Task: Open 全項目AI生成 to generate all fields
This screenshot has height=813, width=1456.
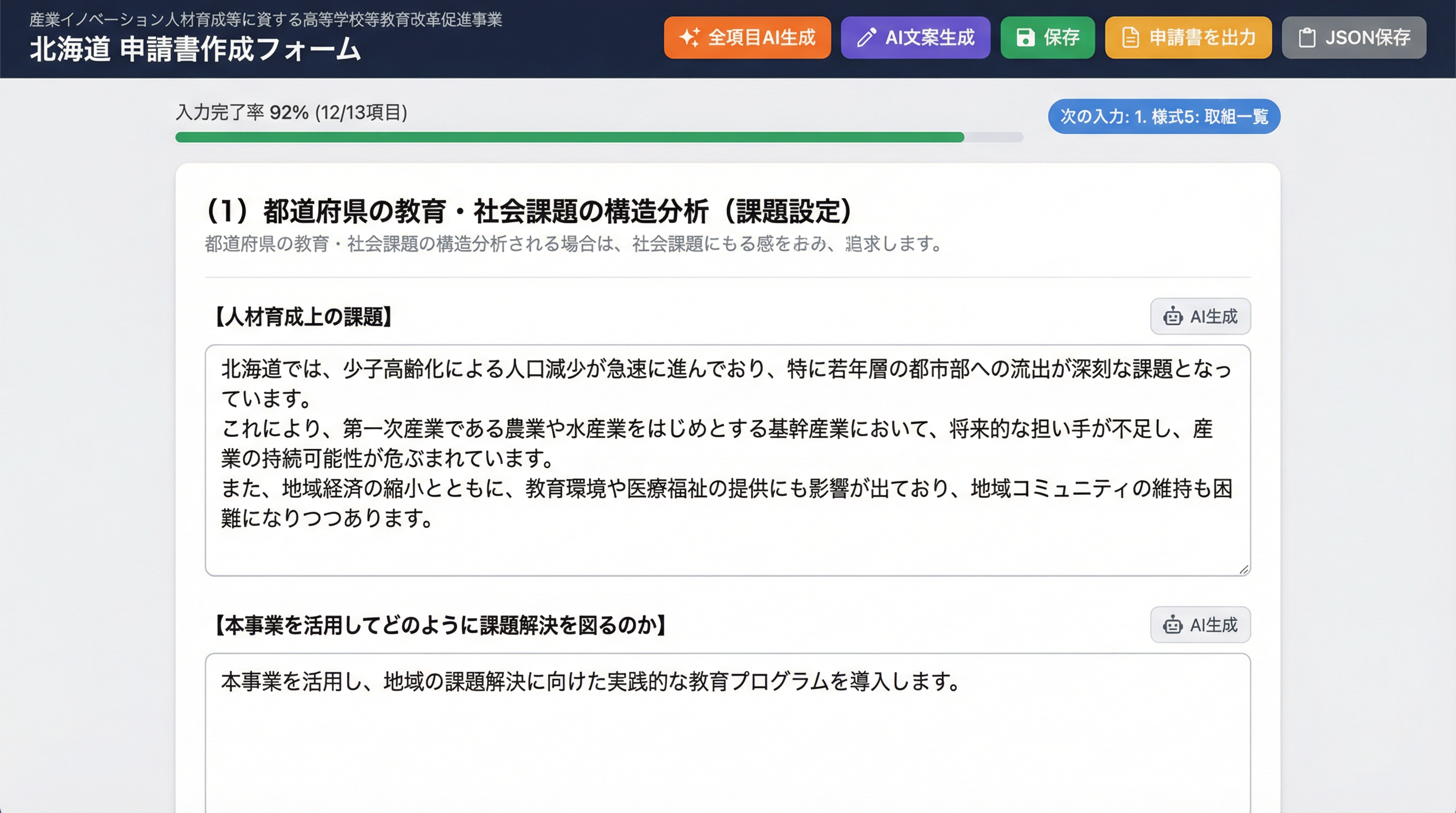Action: coord(747,37)
